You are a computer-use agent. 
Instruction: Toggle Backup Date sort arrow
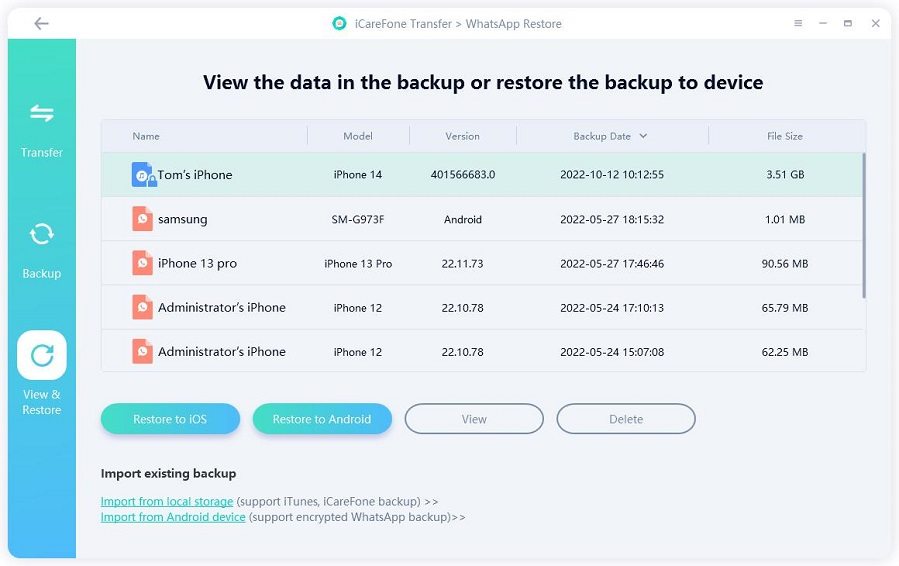point(643,136)
